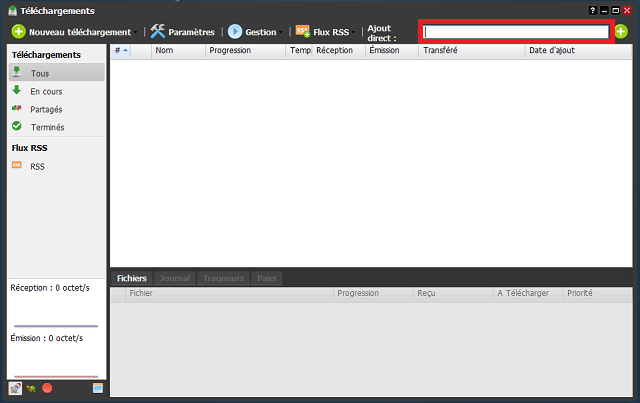Close the Téléchargements window

click(x=627, y=11)
